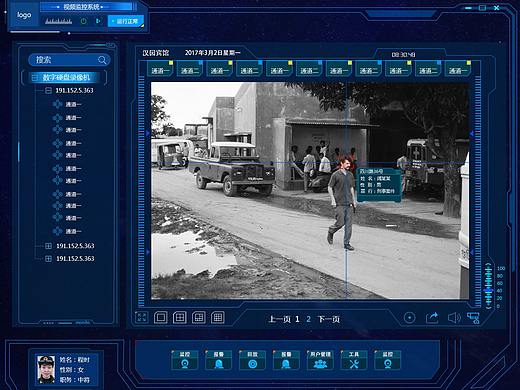Switch to nine-window grid layout
Image resolution: width=520 pixels, height=390 pixels.
pyautogui.click(x=218, y=317)
